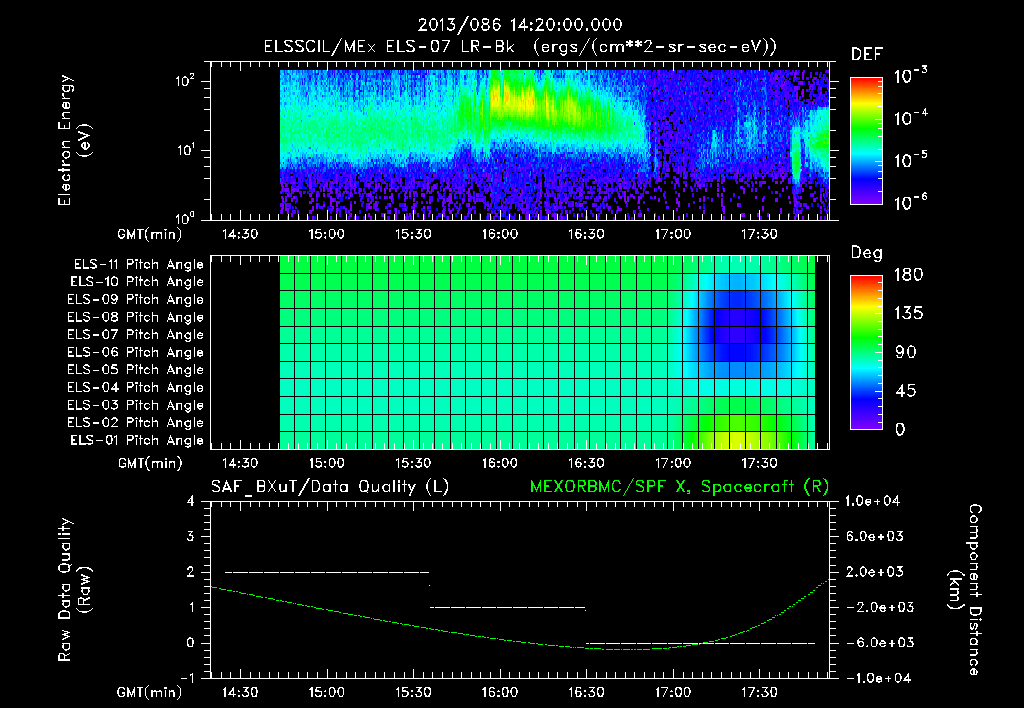Viewport: 1024px width, 708px height.
Task: Select the Raw Data Quality (Raw) axis label
Action: click(74, 590)
